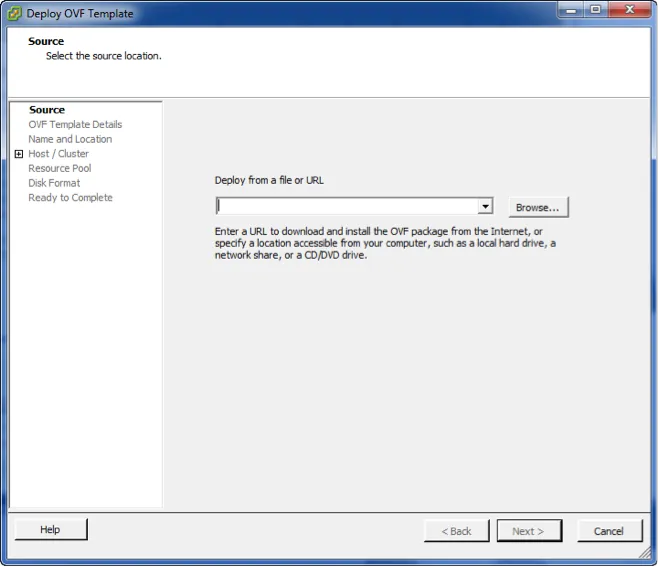Close the Deploy OVF Template window
The image size is (658, 567).
[x=629, y=10]
